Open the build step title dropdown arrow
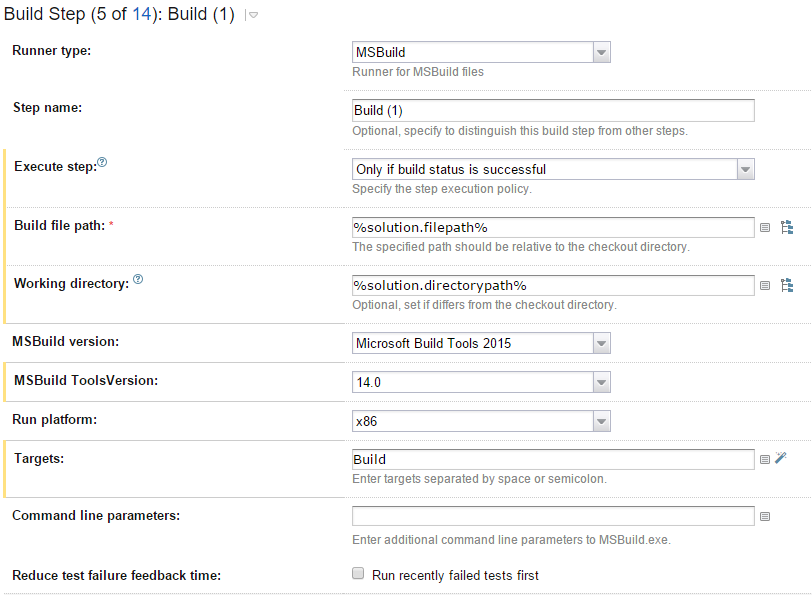The width and height of the screenshot is (812, 595). tap(253, 16)
